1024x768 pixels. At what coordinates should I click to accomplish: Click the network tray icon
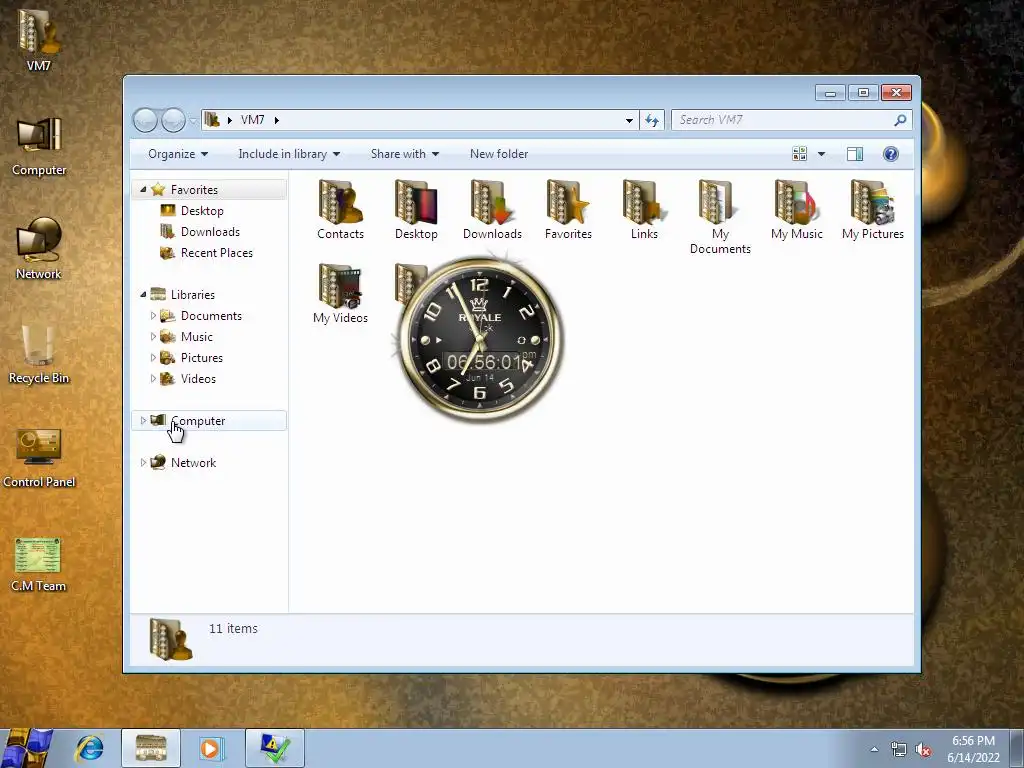[899, 750]
